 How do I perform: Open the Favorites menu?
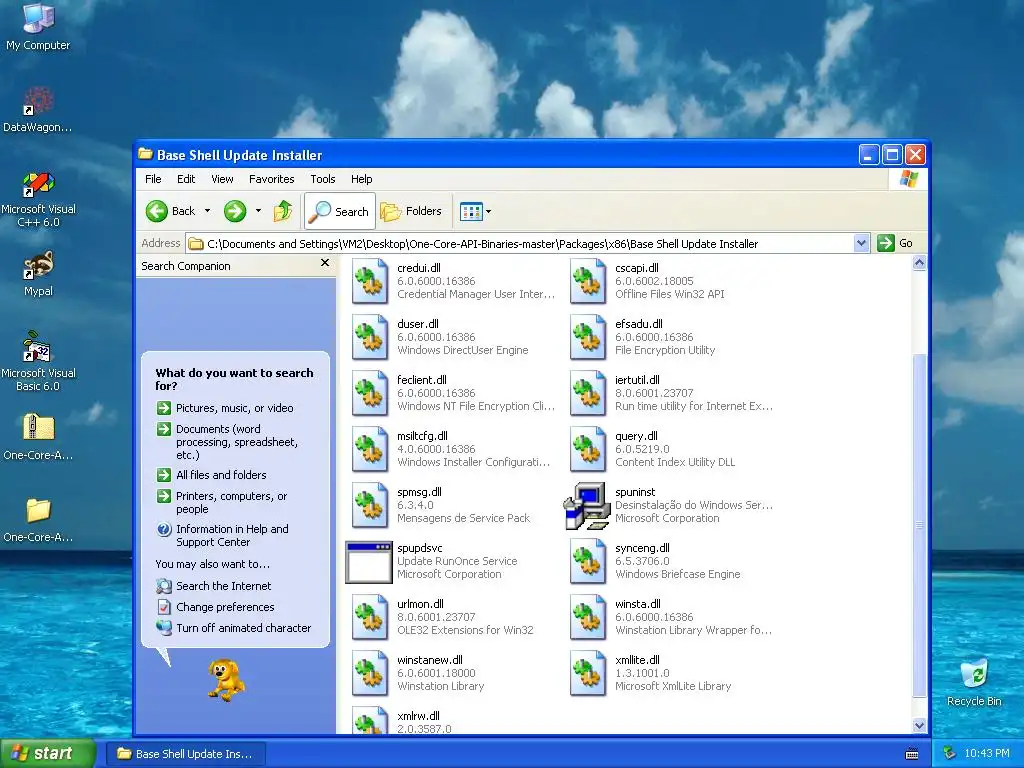(x=272, y=179)
